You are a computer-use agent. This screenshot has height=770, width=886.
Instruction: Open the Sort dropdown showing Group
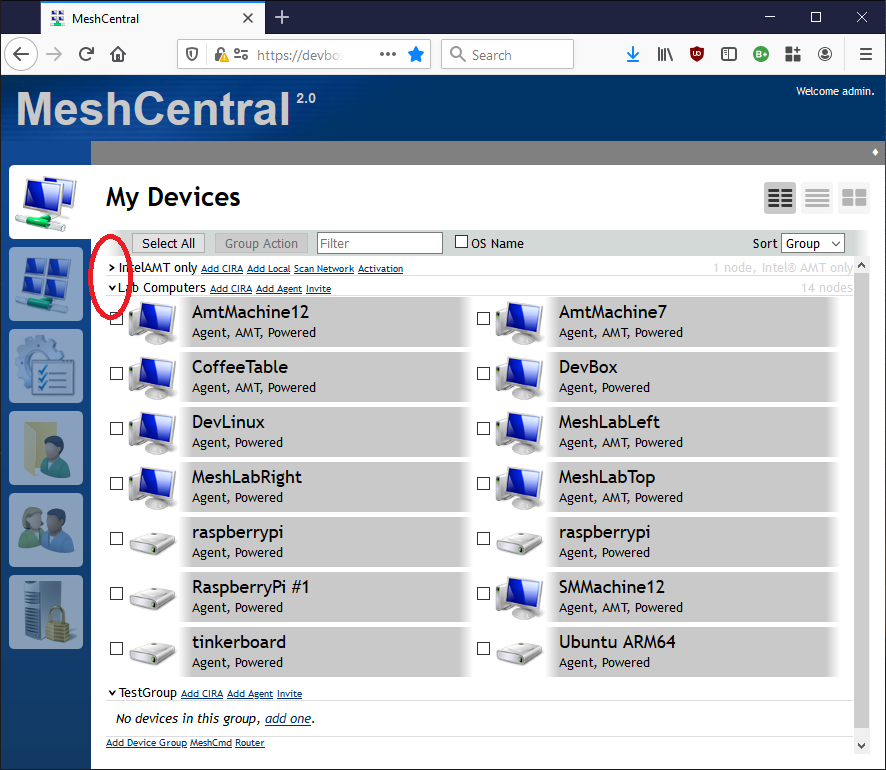(x=812, y=243)
